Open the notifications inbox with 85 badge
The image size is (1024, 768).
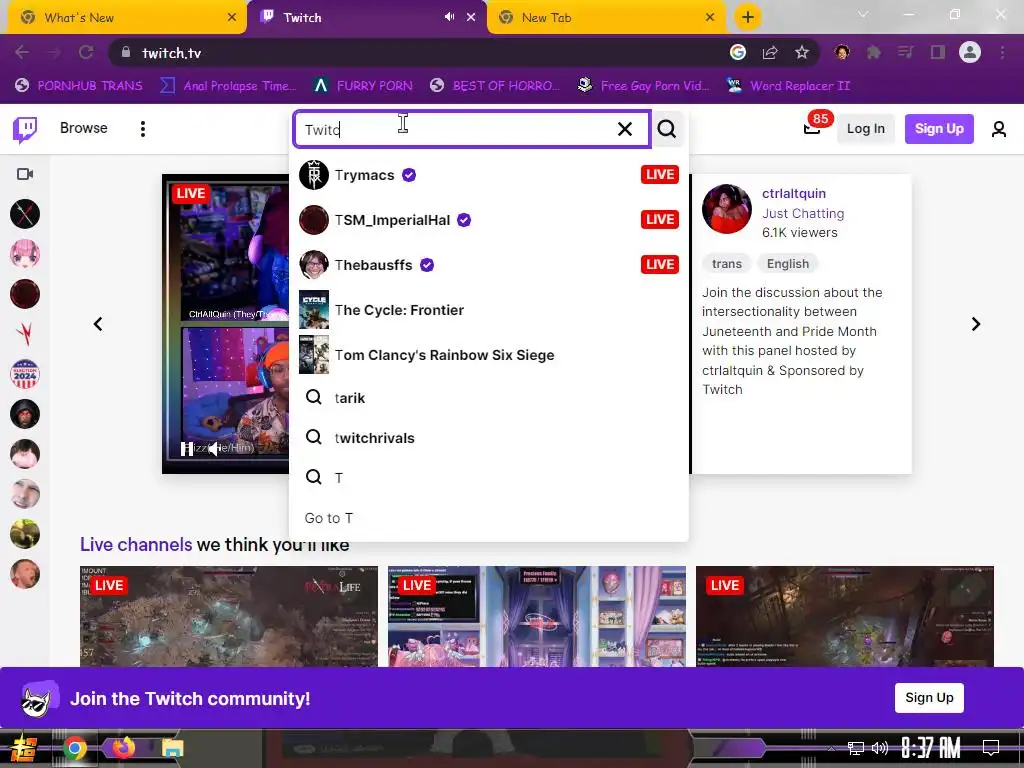tap(812, 128)
